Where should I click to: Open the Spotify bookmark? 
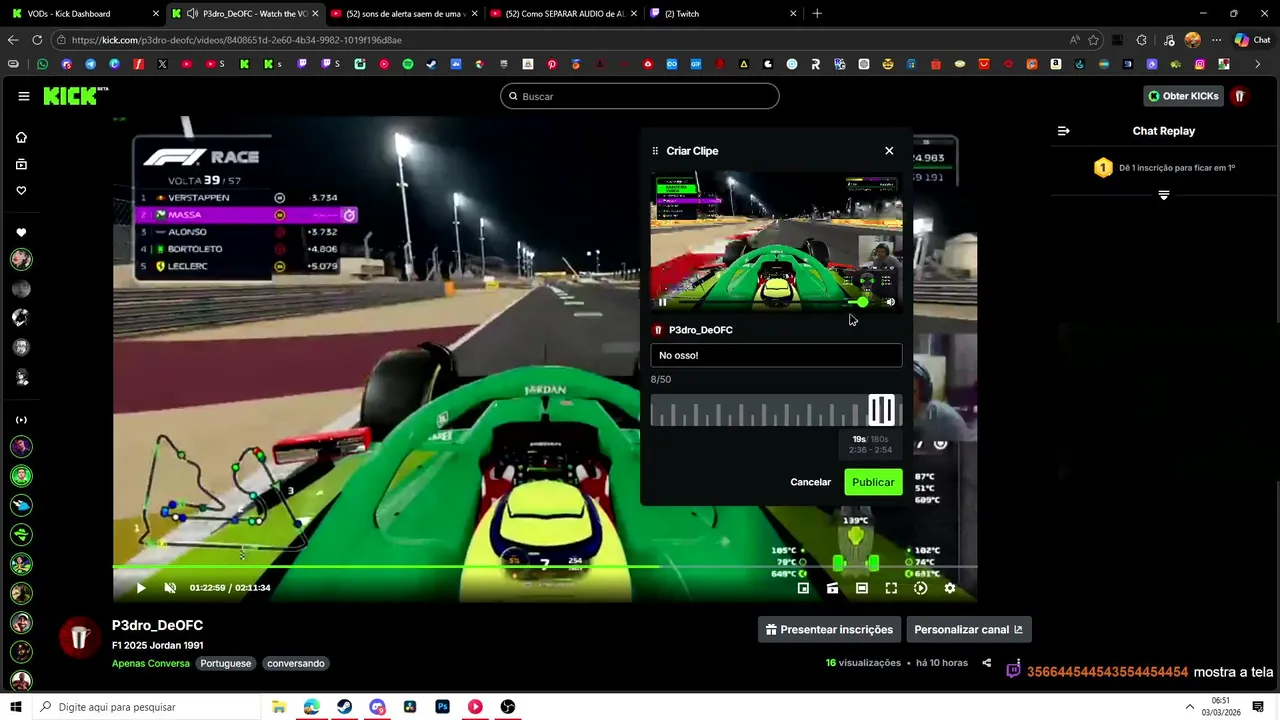click(x=408, y=64)
